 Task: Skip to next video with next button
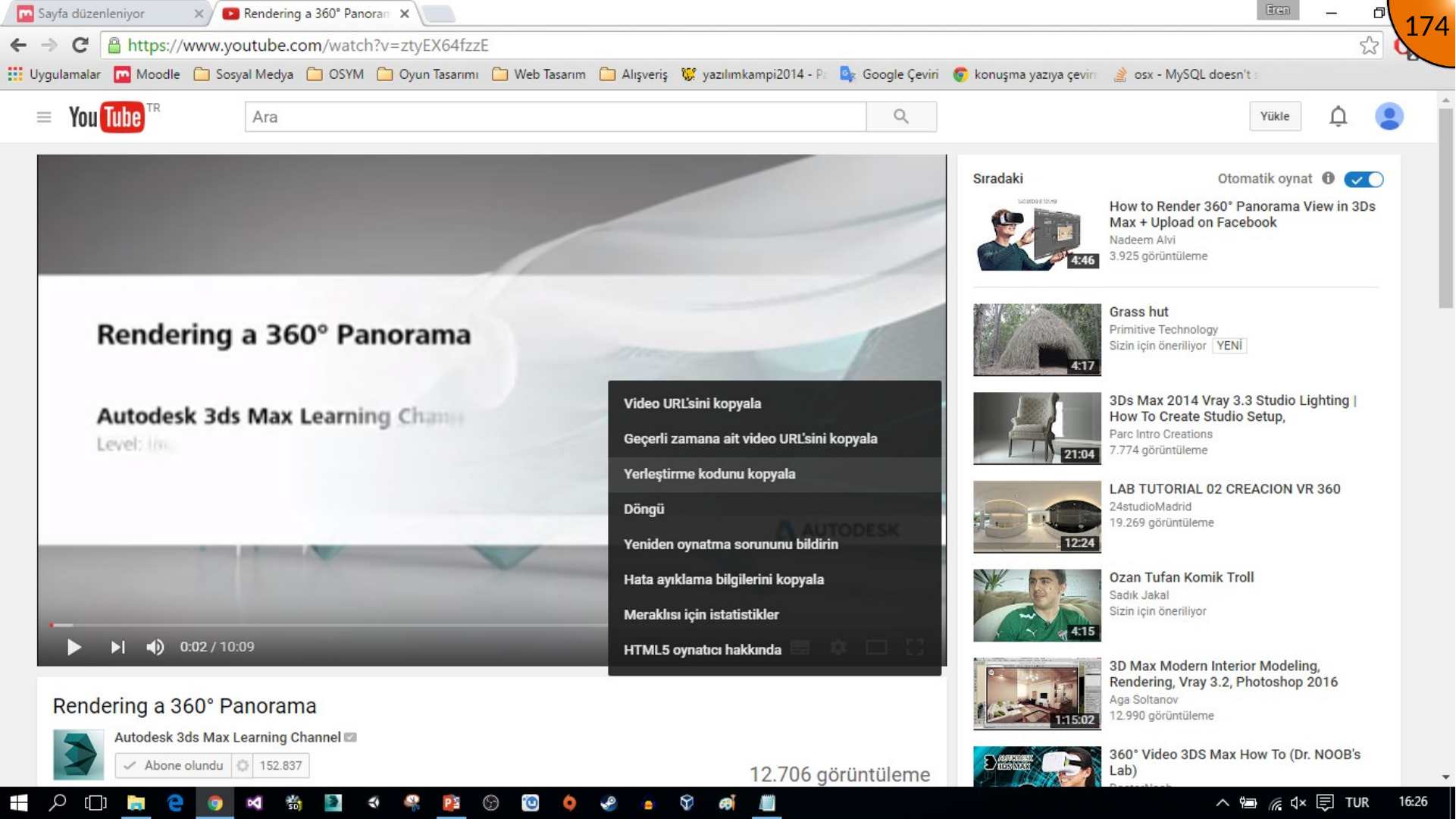point(117,647)
